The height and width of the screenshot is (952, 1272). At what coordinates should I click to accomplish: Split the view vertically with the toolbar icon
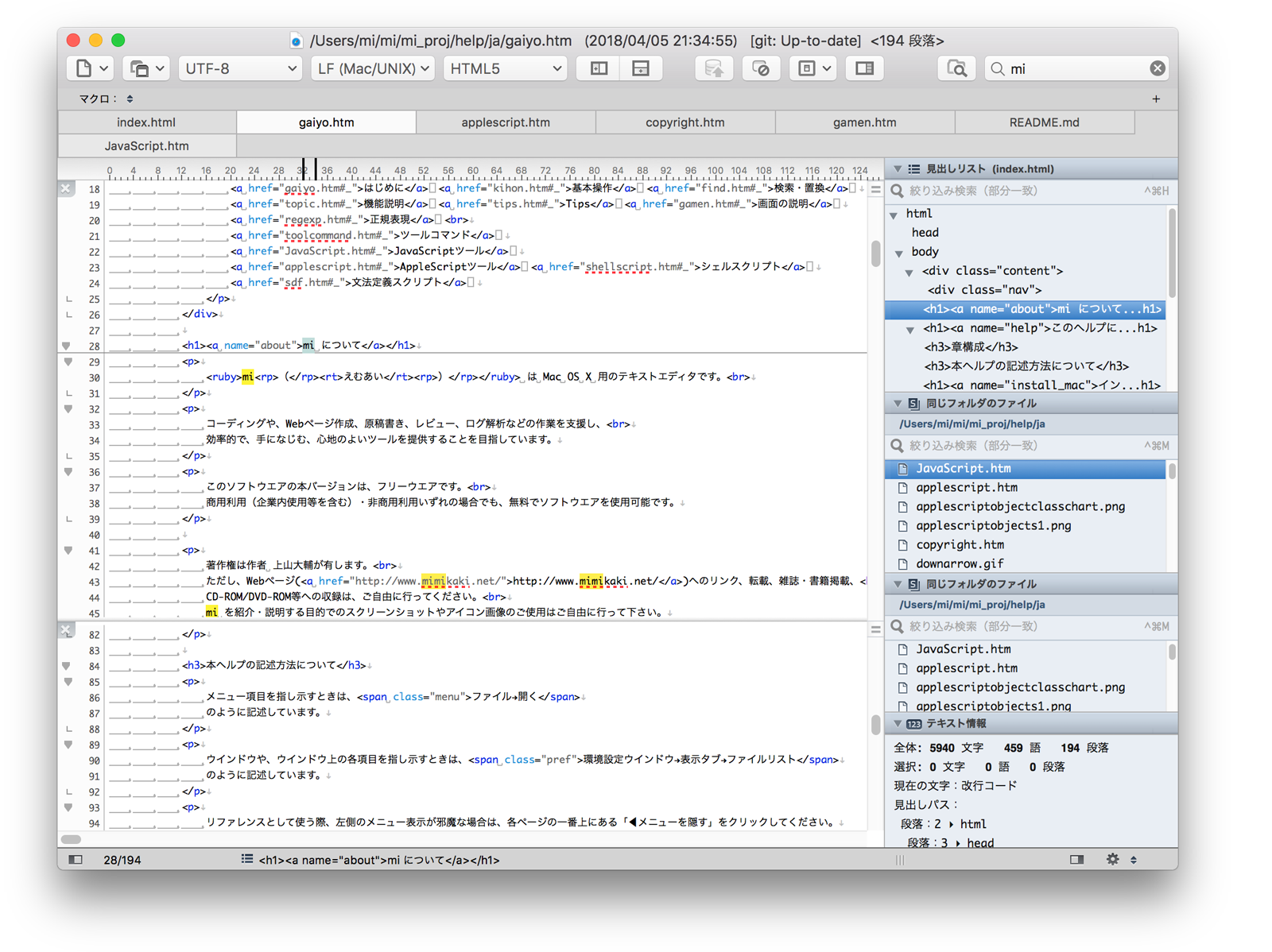599,68
